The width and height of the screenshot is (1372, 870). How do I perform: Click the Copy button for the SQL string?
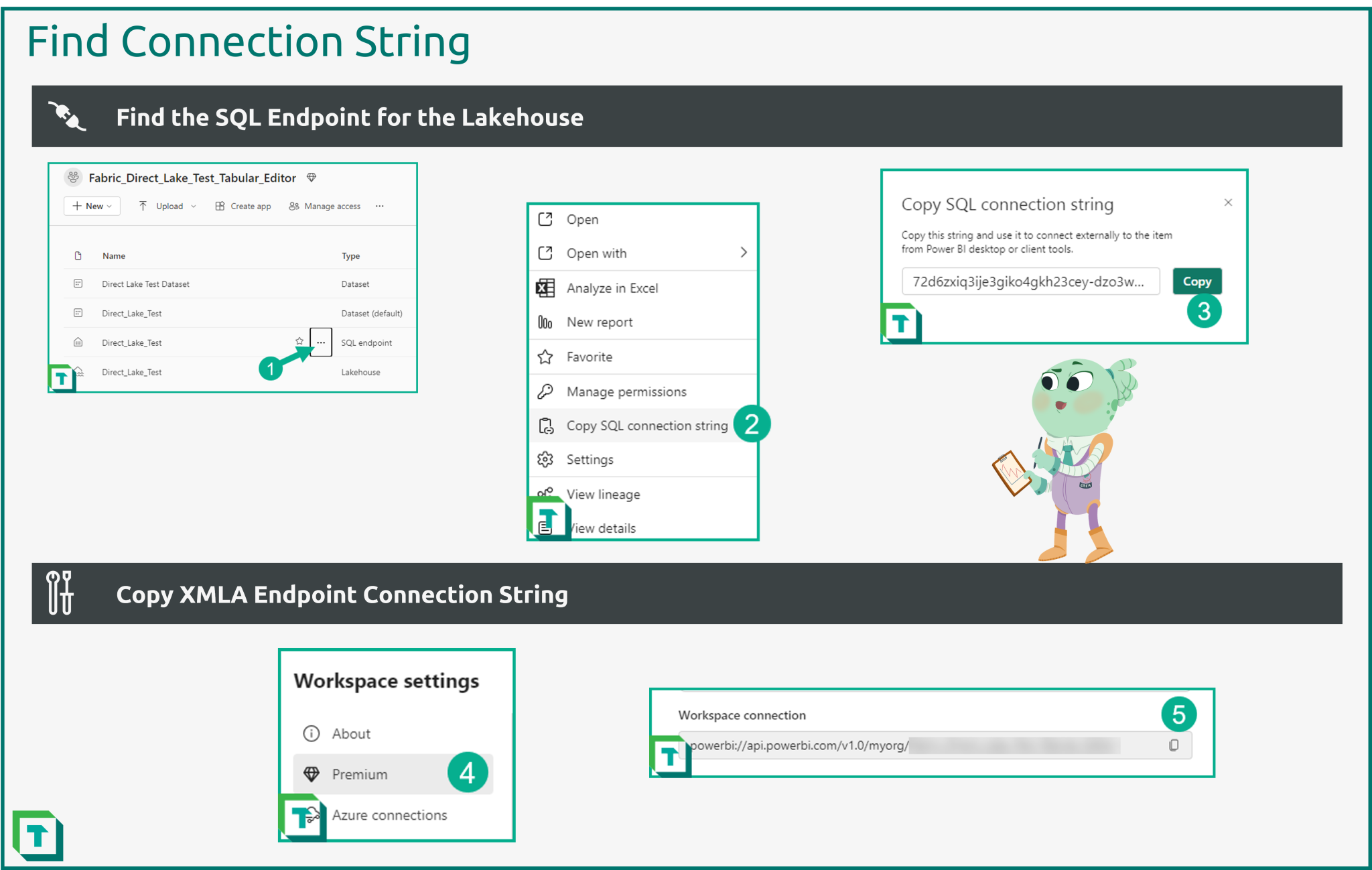[1196, 281]
